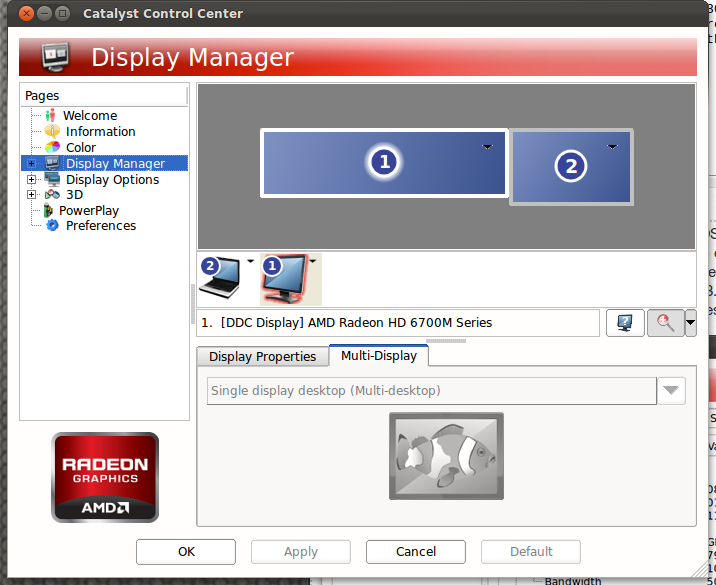Close the Catalyst Control Center window
Viewport: 716px width, 585px height.
point(26,13)
